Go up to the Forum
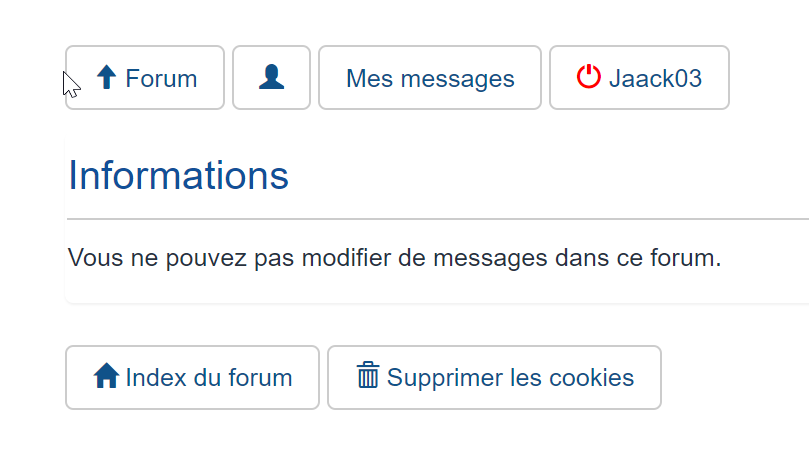 pos(160,78)
